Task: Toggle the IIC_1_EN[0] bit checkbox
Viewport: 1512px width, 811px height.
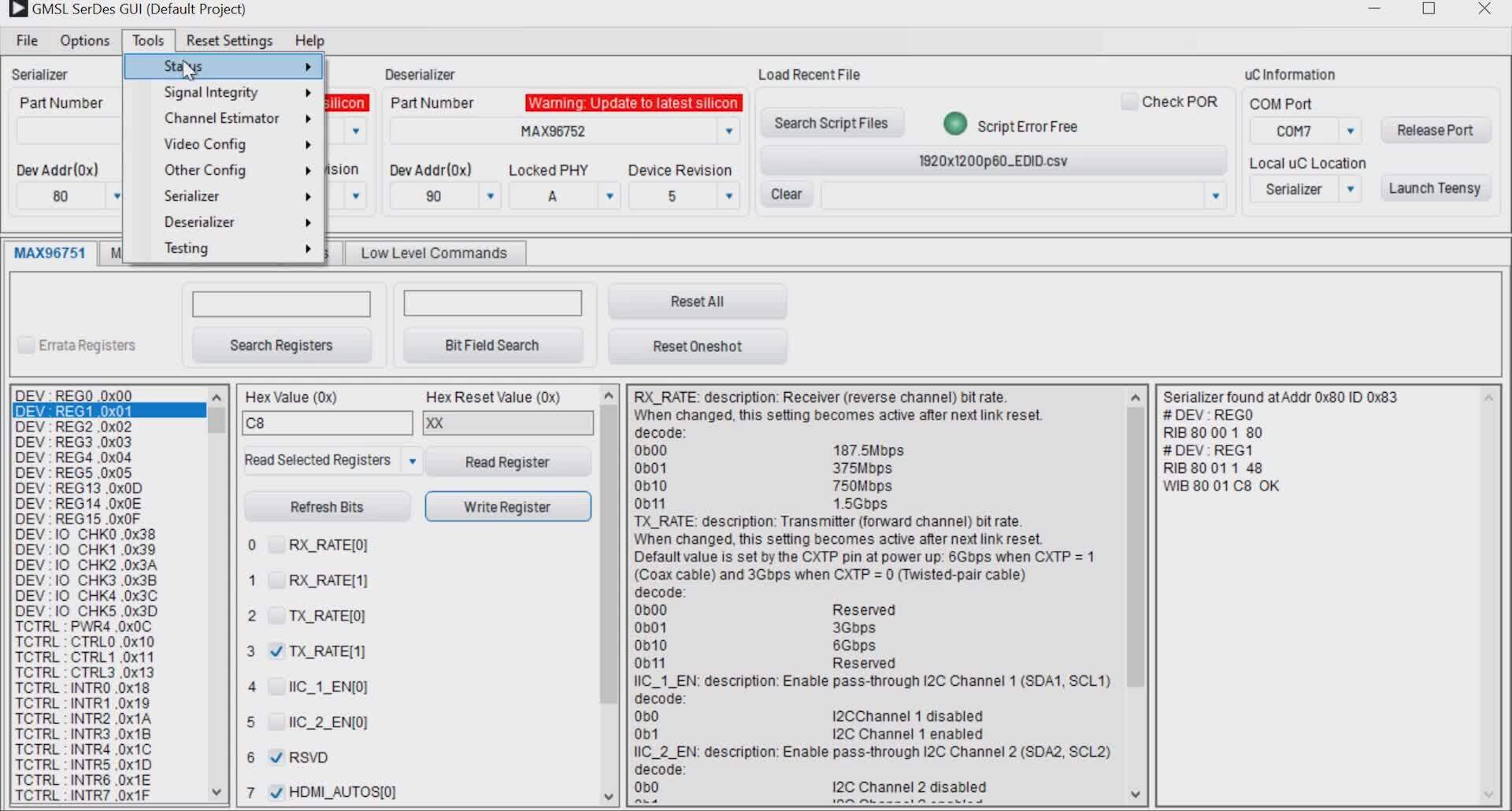Action: [x=276, y=687]
